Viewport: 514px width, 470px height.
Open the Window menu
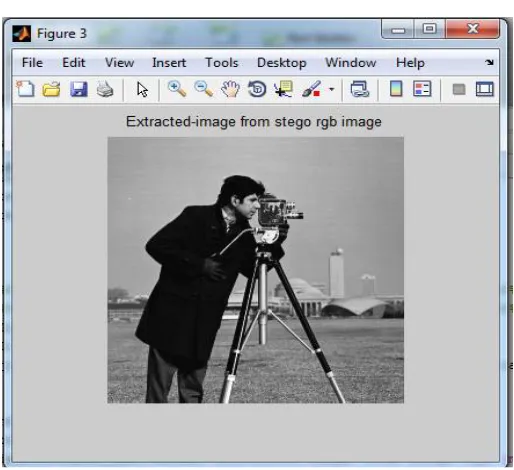click(x=351, y=63)
